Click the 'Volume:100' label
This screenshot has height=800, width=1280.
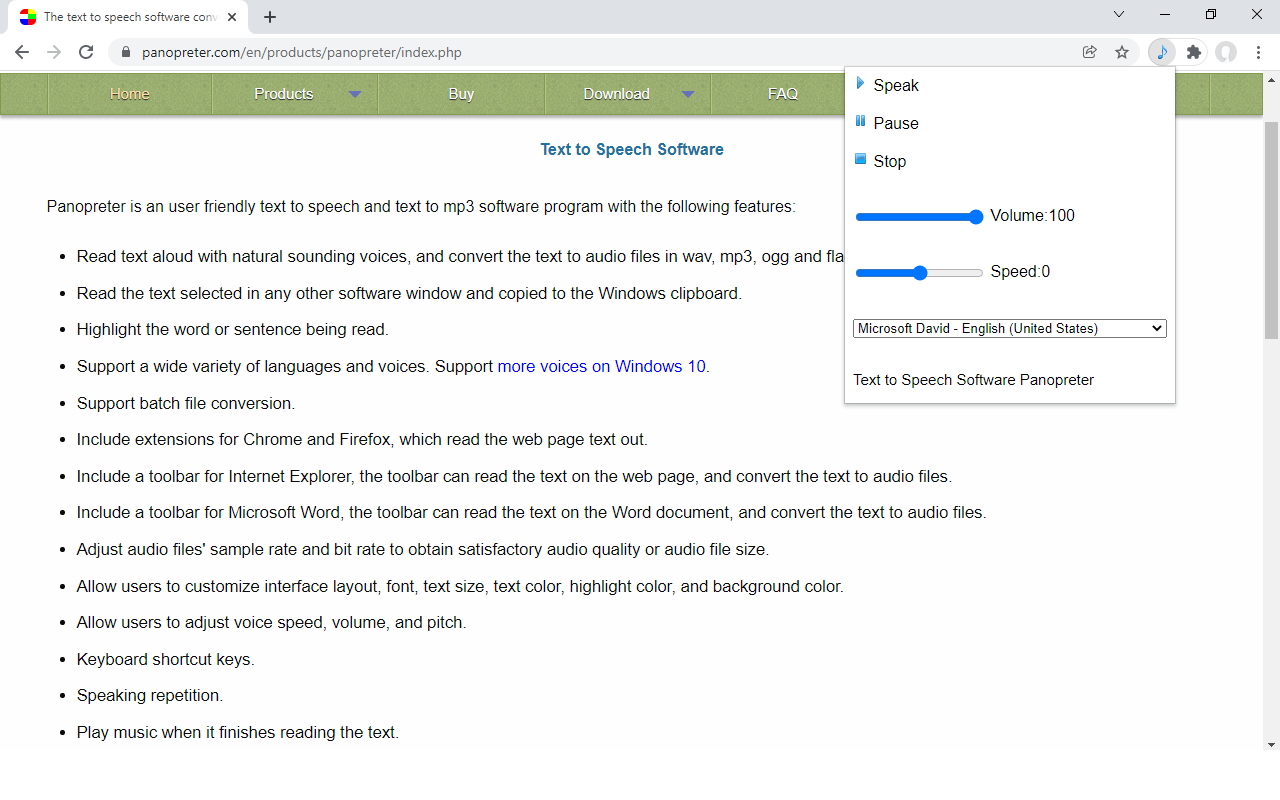coord(1033,216)
